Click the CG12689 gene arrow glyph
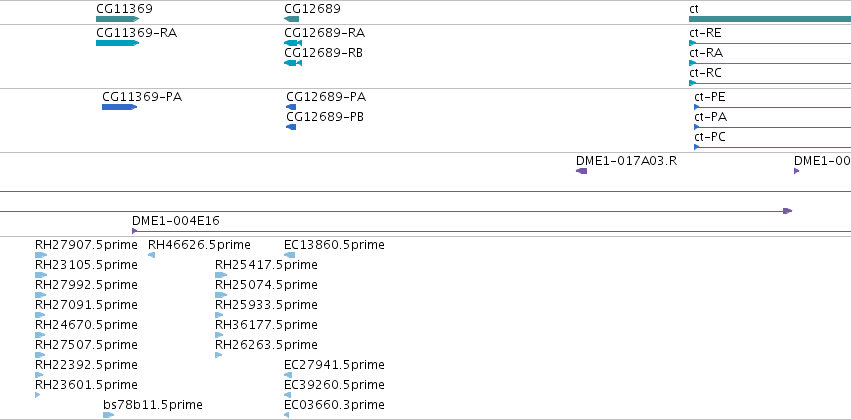 click(291, 19)
